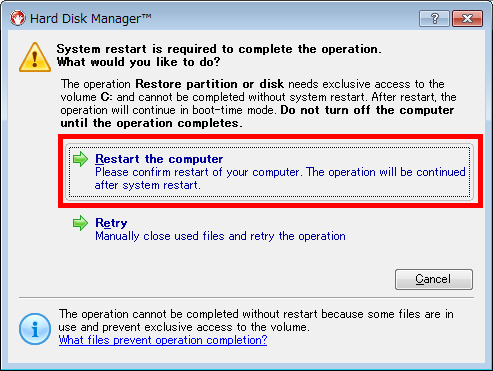The image size is (493, 371).
Task: Open What files prevent operation completion link
Action: 163,340
